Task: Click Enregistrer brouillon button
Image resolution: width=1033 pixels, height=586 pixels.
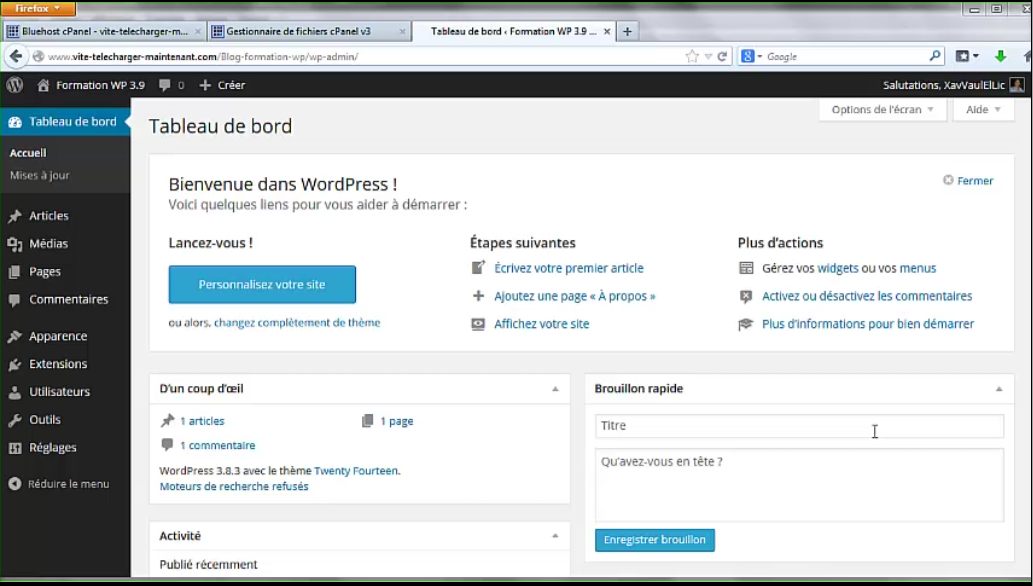Action: click(655, 540)
